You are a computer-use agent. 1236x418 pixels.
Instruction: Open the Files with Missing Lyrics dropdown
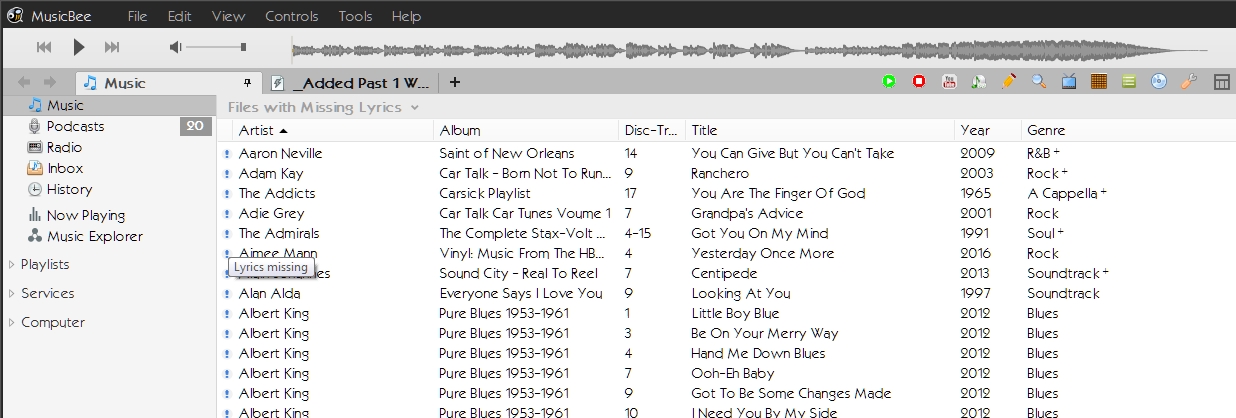coord(323,107)
